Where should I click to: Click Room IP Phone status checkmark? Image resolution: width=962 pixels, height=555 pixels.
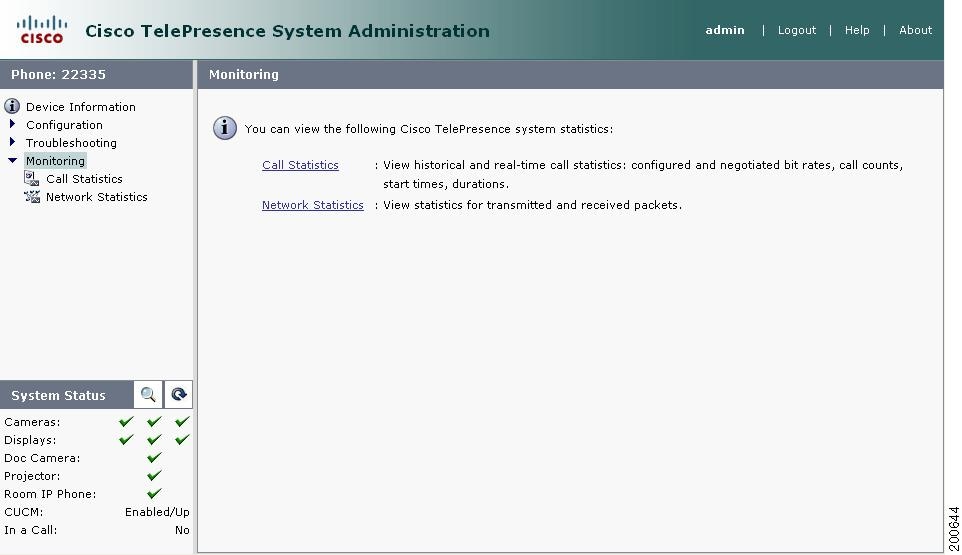click(x=155, y=494)
